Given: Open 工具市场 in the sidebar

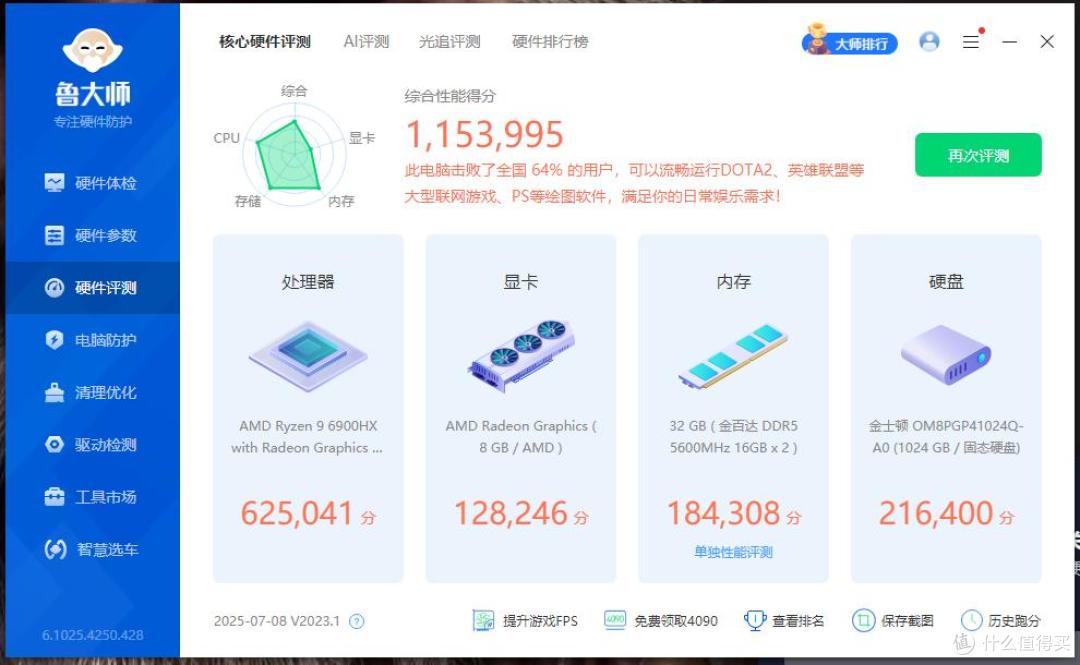Looking at the screenshot, I should (x=92, y=497).
